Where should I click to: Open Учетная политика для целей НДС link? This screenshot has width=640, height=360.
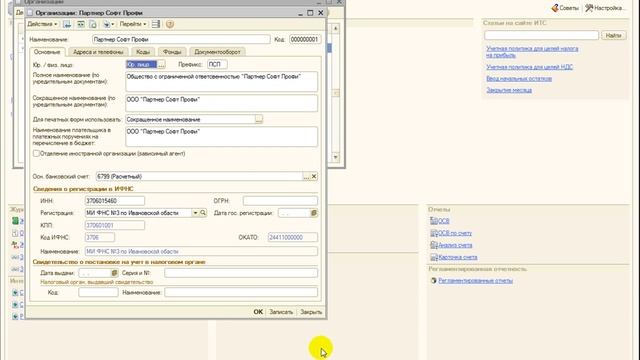tap(529, 67)
